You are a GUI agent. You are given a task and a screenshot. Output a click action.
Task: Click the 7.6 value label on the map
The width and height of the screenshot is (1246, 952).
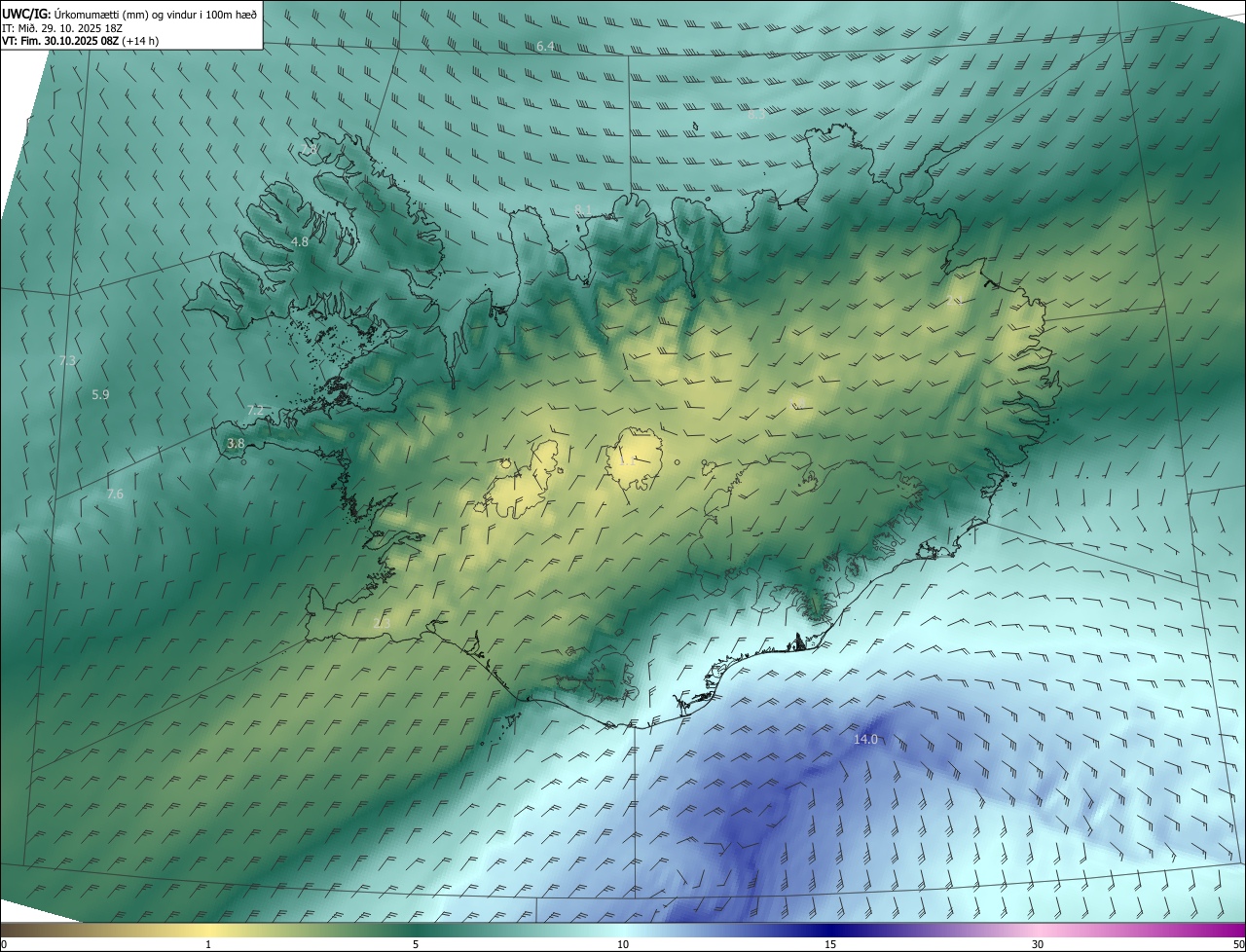(x=115, y=494)
